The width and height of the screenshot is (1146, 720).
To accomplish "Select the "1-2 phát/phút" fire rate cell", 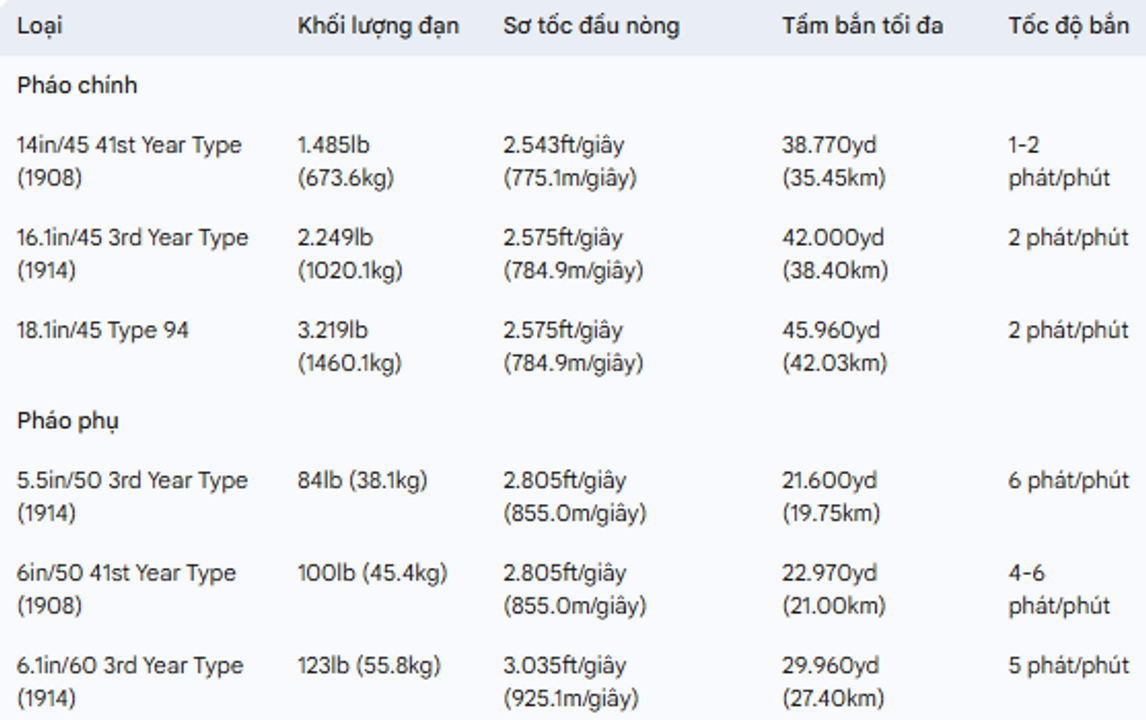I will pos(1059,161).
